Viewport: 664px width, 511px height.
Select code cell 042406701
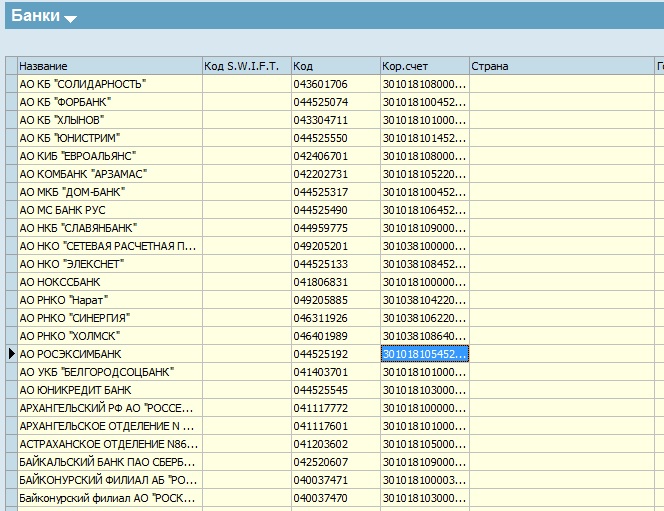point(336,156)
